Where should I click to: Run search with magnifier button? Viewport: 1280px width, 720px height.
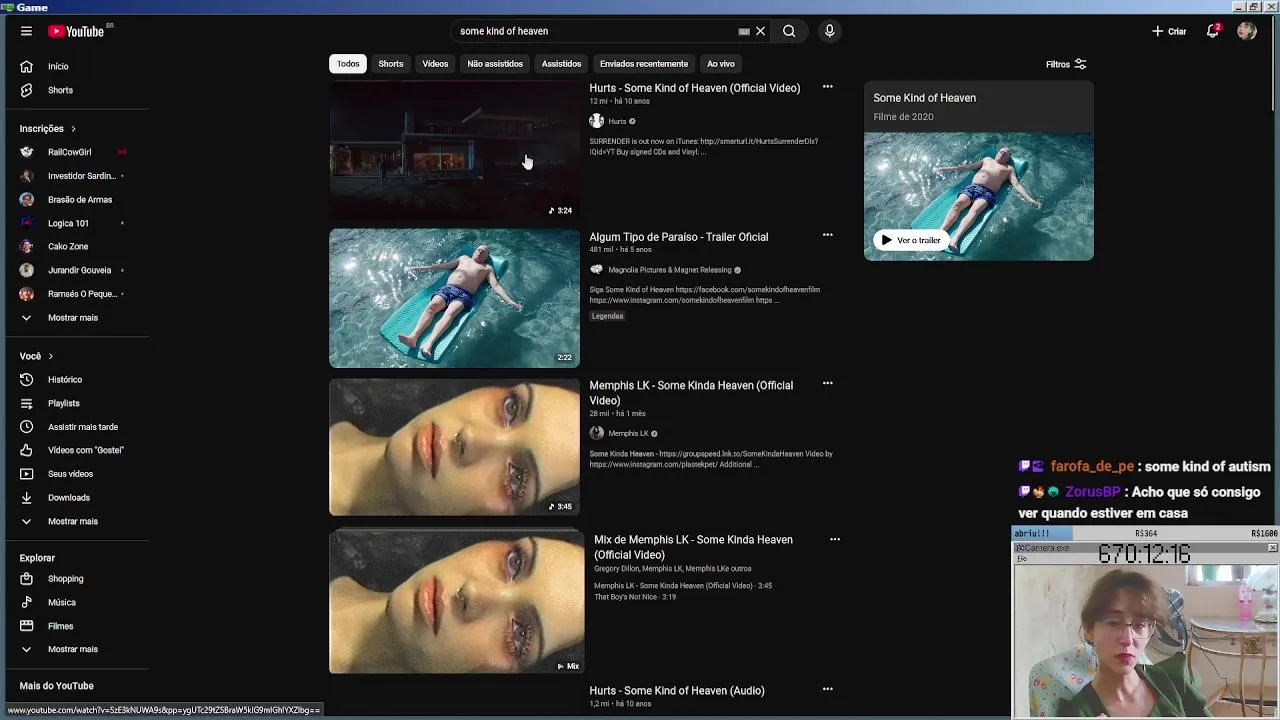tap(789, 31)
